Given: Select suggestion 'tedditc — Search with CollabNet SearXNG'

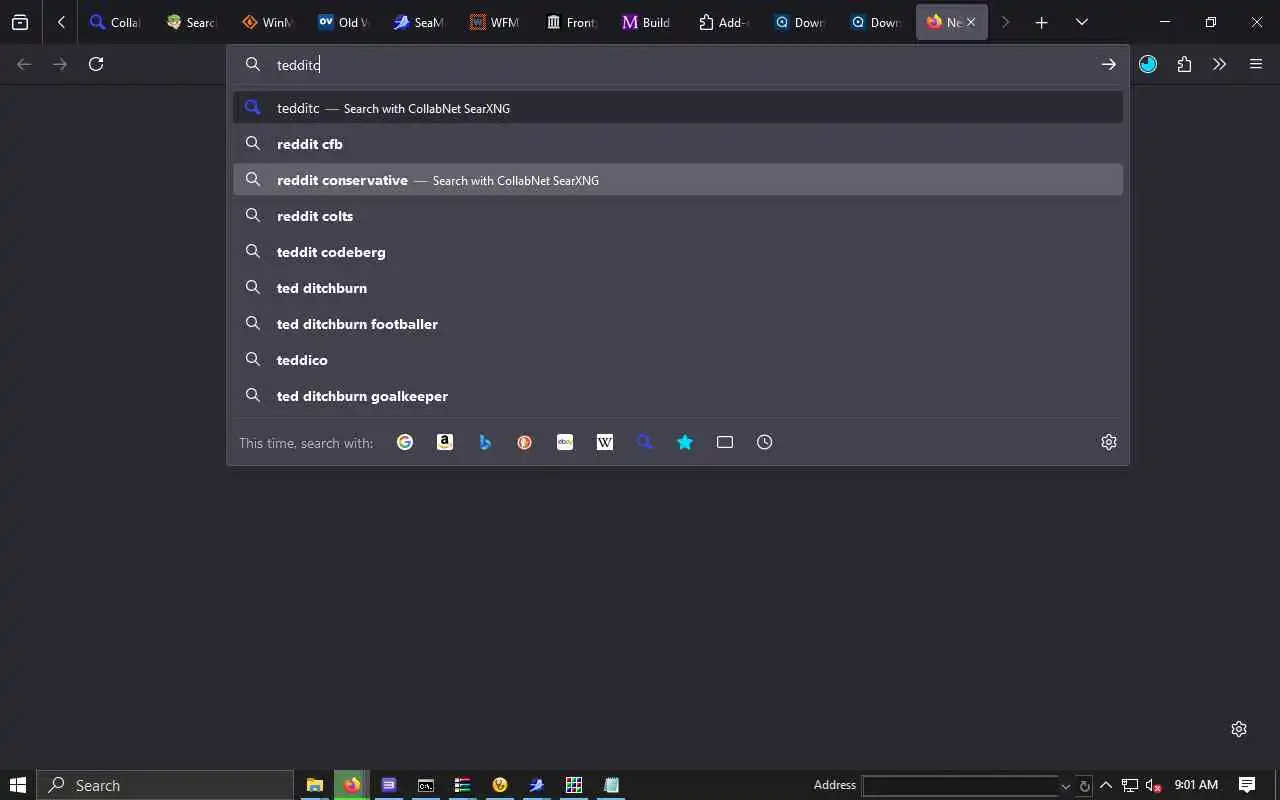Looking at the screenshot, I should (x=678, y=108).
